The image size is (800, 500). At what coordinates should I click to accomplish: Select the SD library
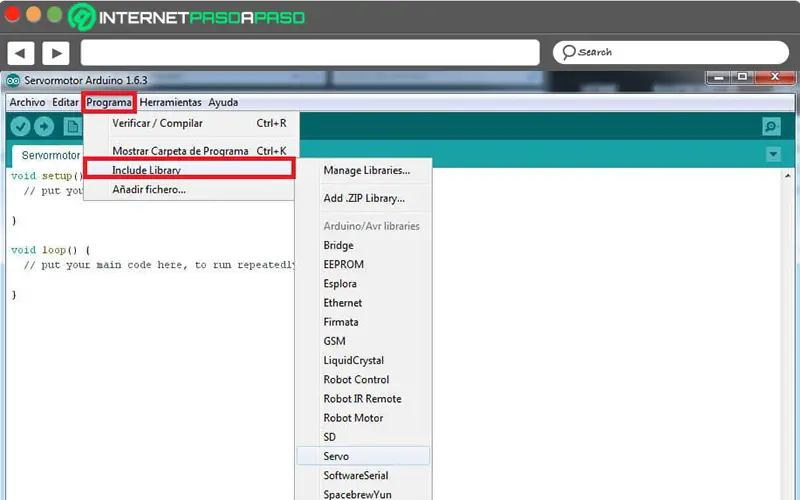364,437
